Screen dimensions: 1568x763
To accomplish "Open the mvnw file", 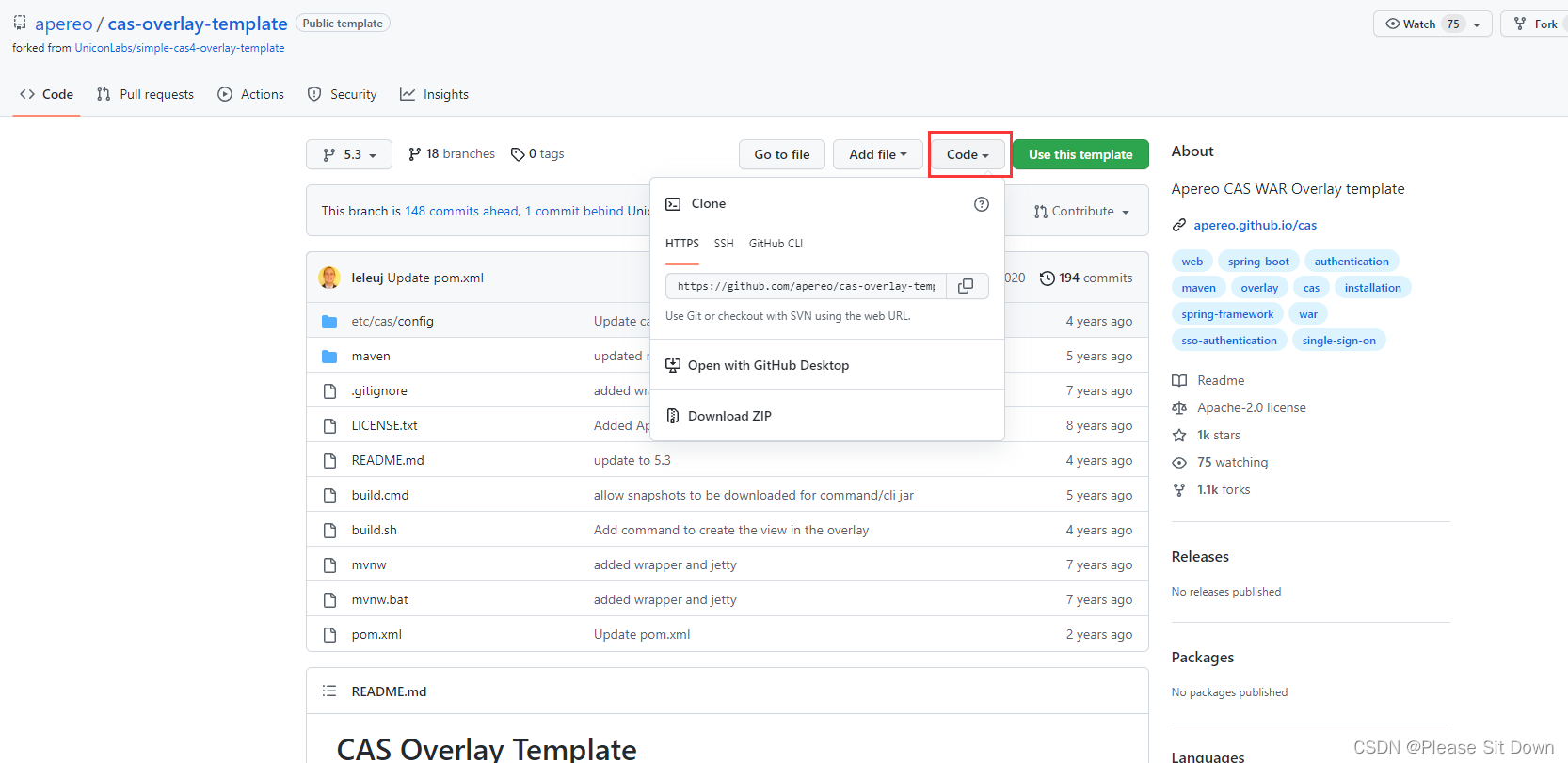I will click(x=369, y=565).
